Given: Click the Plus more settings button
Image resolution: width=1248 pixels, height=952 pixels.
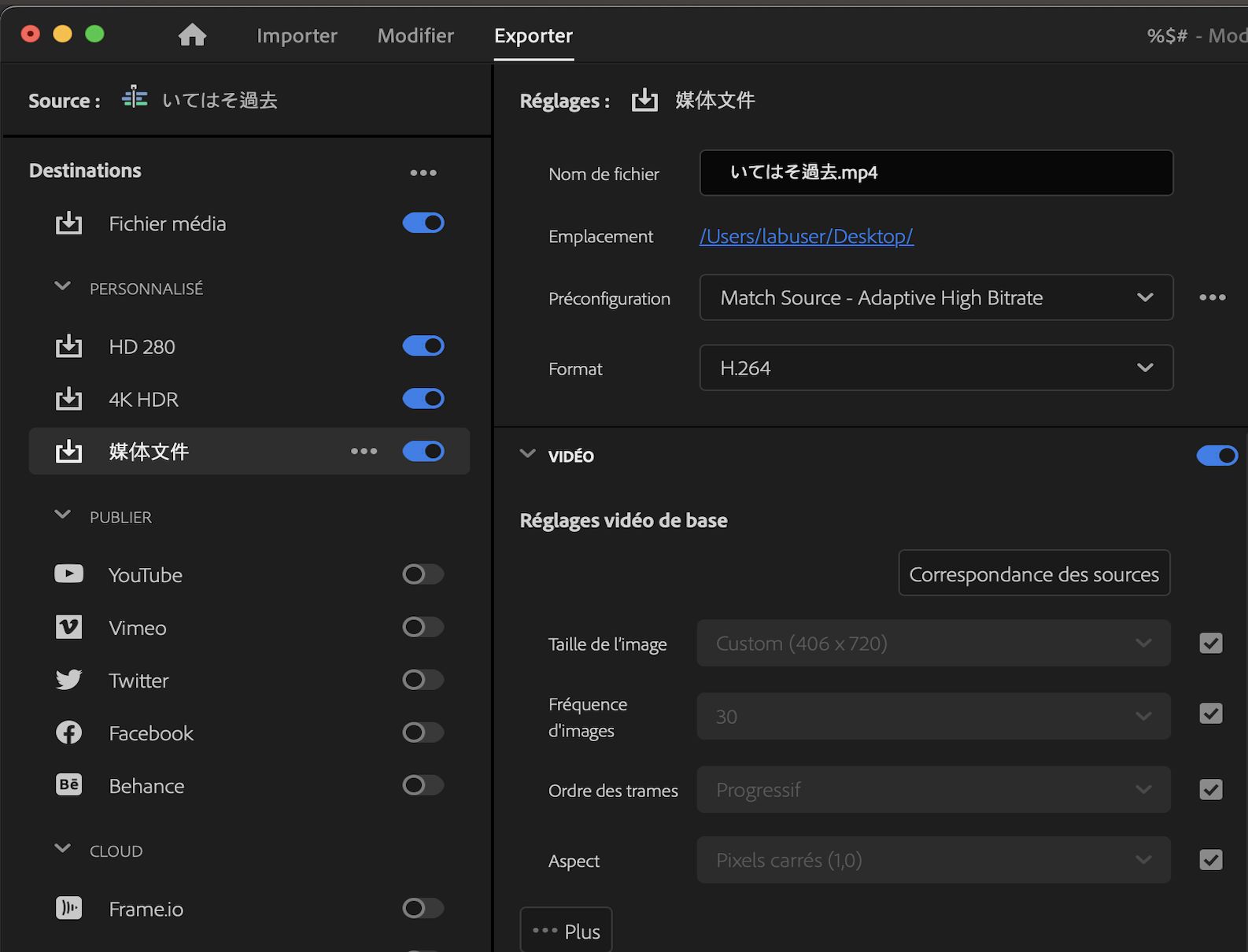Looking at the screenshot, I should click(x=566, y=931).
